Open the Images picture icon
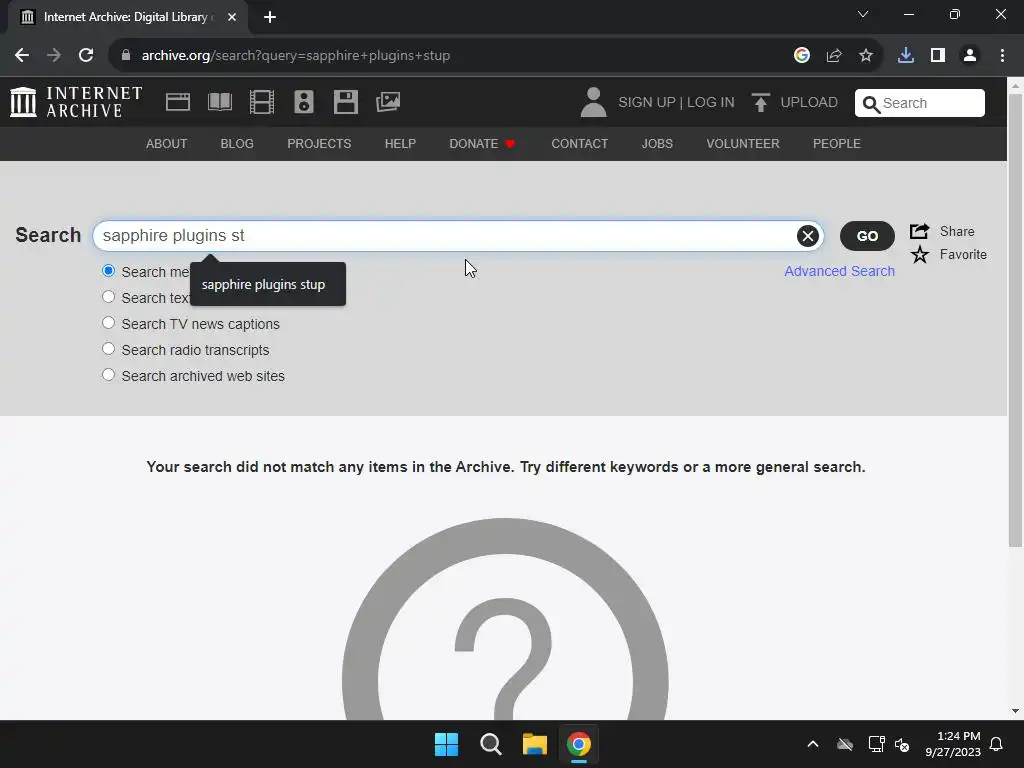1024x768 pixels. pyautogui.click(x=388, y=102)
